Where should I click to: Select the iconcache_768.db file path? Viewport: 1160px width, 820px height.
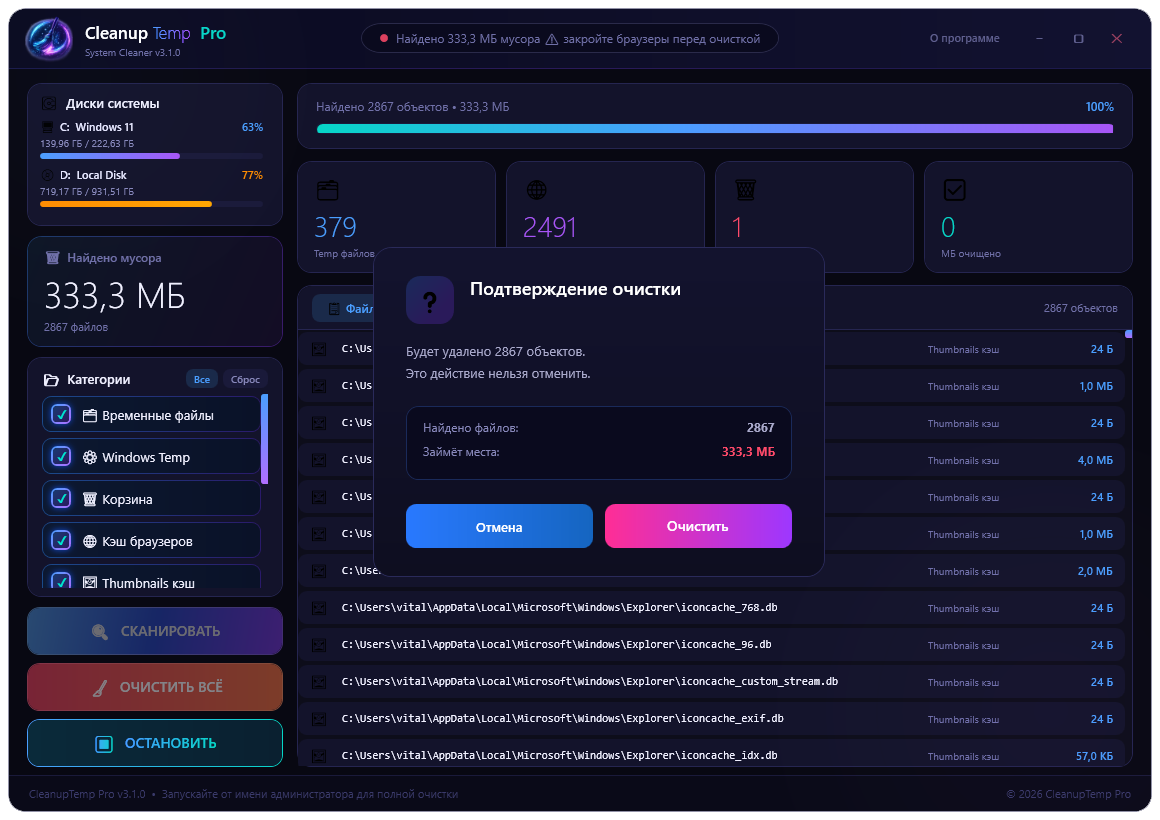click(559, 608)
